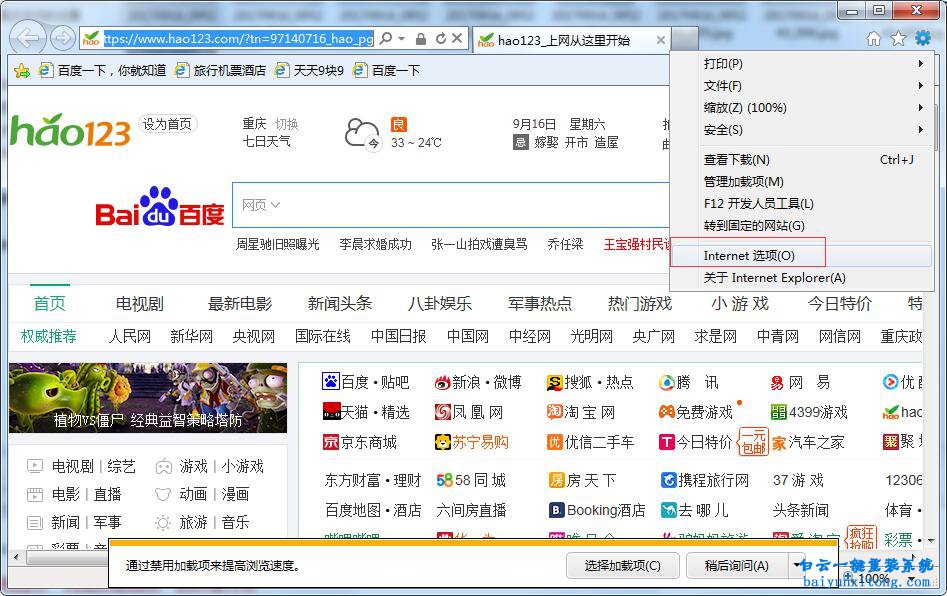947x596 pixels.
Task: Select the Sina Weibo icon
Action: 442,382
